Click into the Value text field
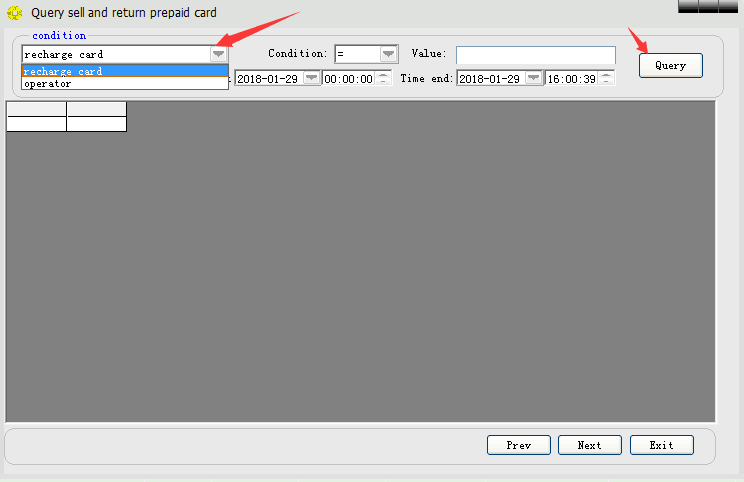The width and height of the screenshot is (744, 482). tap(536, 55)
